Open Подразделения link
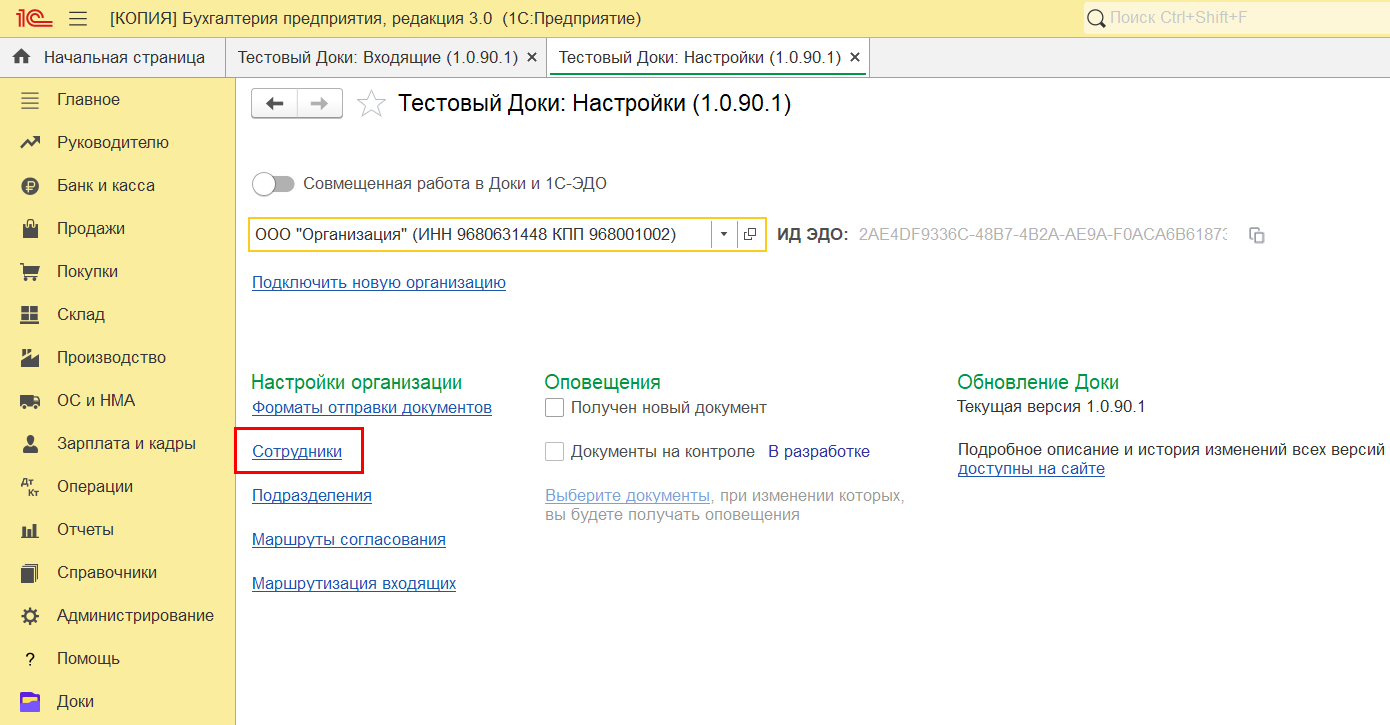This screenshot has width=1390, height=725. (x=312, y=496)
